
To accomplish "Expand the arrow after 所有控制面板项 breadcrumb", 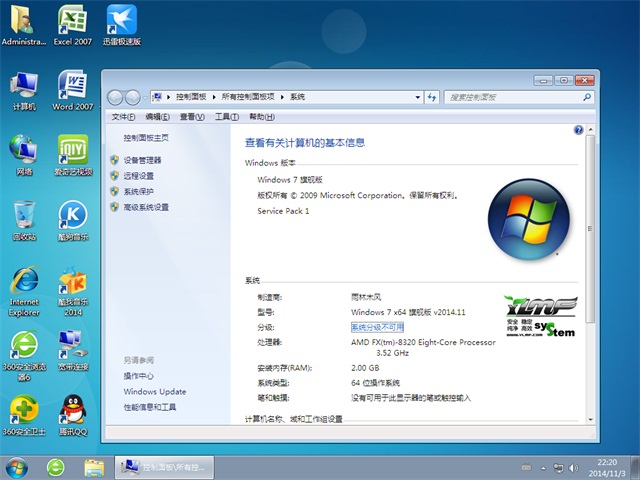I will [282, 97].
